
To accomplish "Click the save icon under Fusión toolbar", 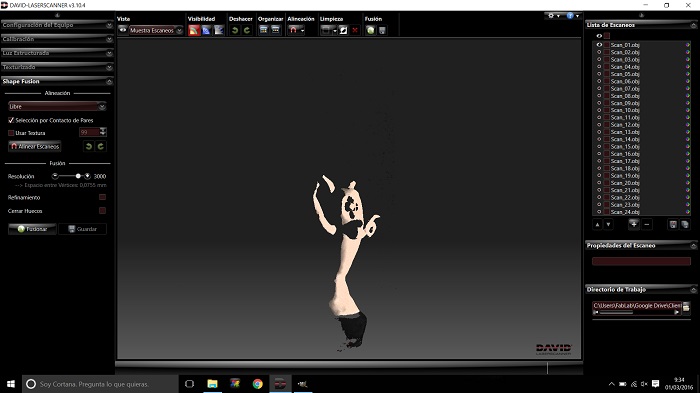I will click(383, 30).
